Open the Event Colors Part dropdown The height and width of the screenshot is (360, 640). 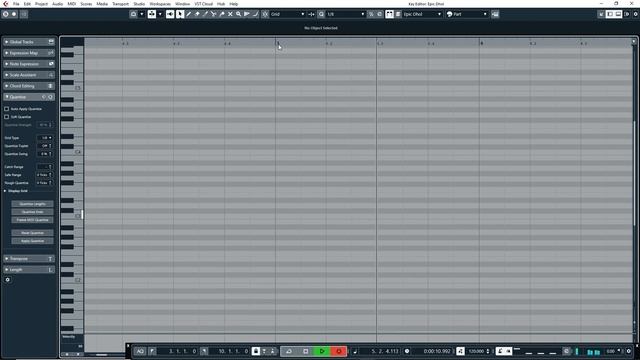[467, 14]
